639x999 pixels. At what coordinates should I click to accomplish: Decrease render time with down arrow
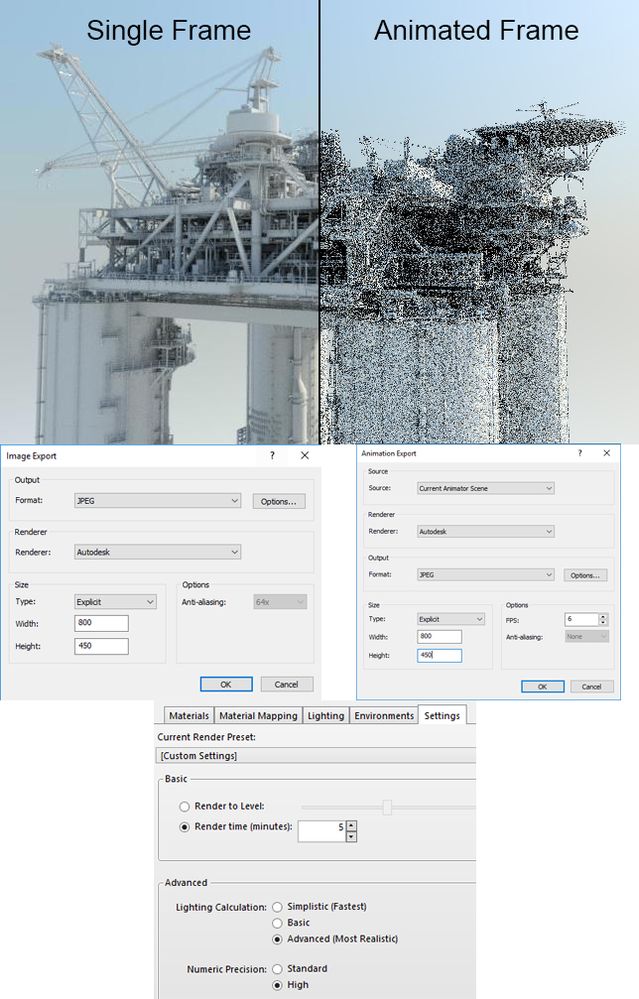[351, 837]
